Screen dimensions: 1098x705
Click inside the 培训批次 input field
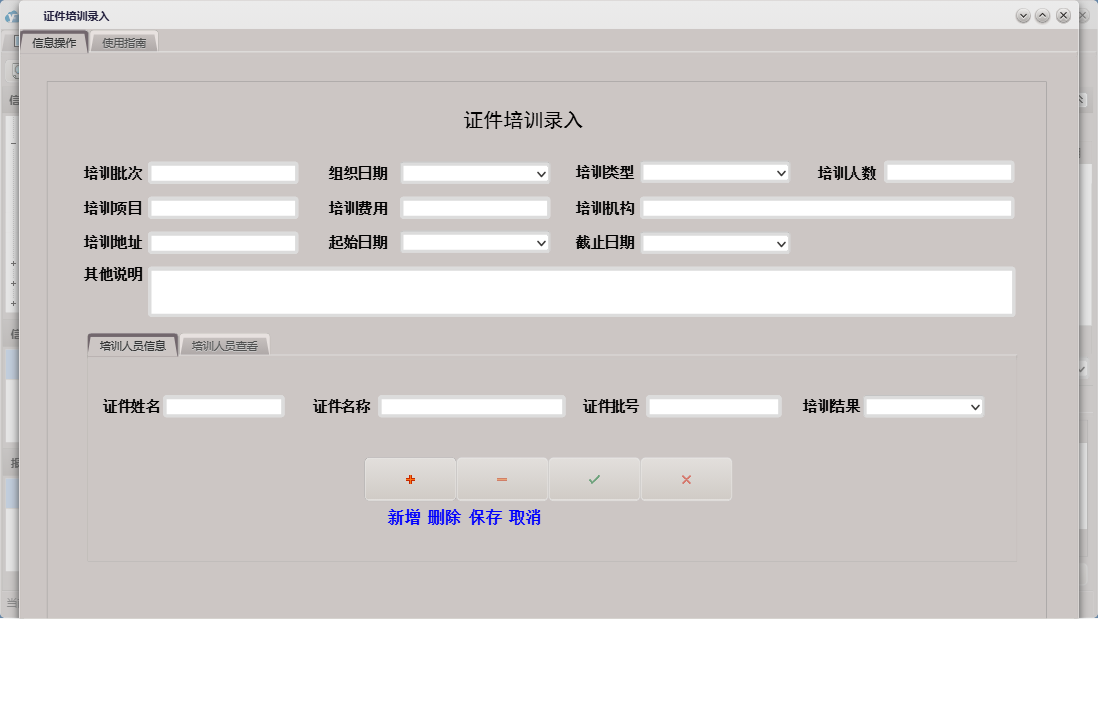coord(223,172)
